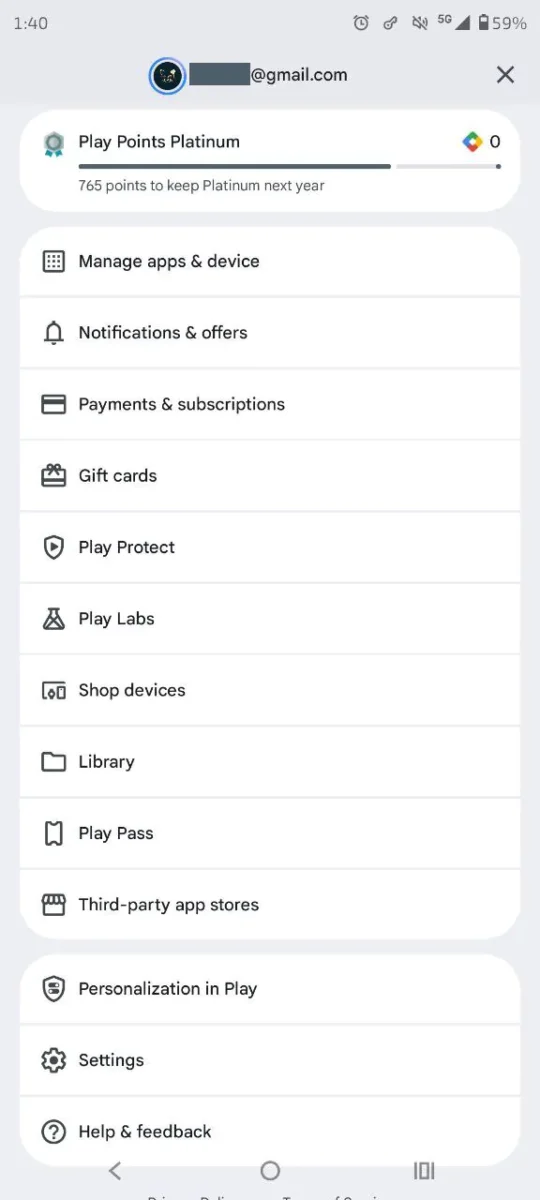Tap the Play Points progress bar
Viewport: 540px width, 1200px height.
coord(289,166)
